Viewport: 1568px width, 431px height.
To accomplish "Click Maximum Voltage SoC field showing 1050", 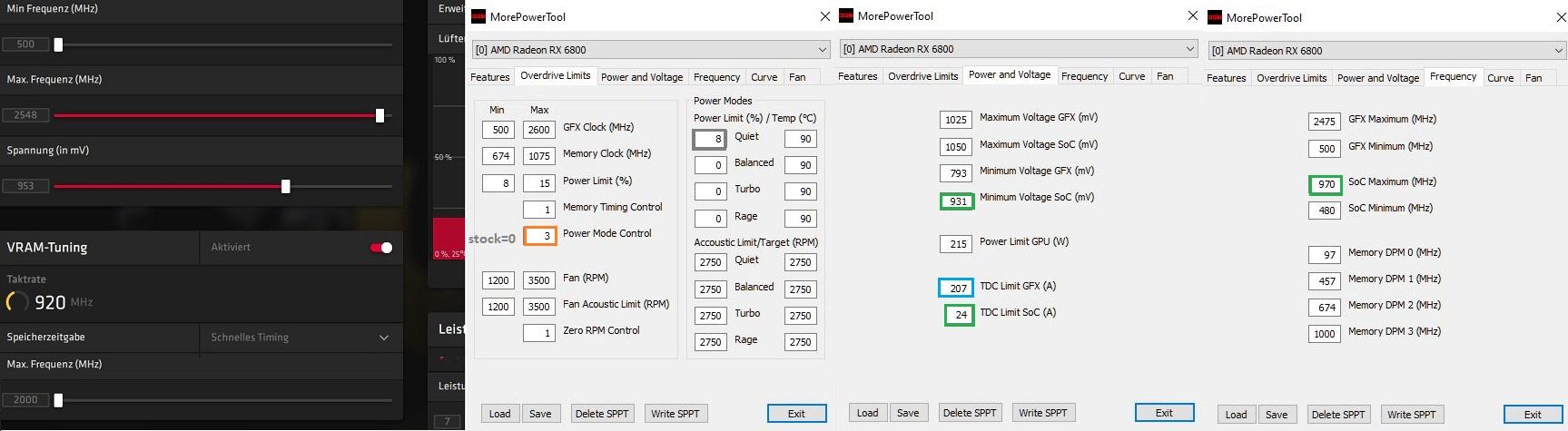I will click(956, 147).
